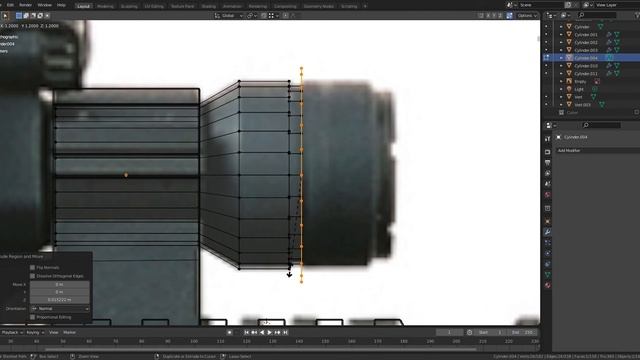Toggle visibility of Cylinder.002 in outliner

547,42
